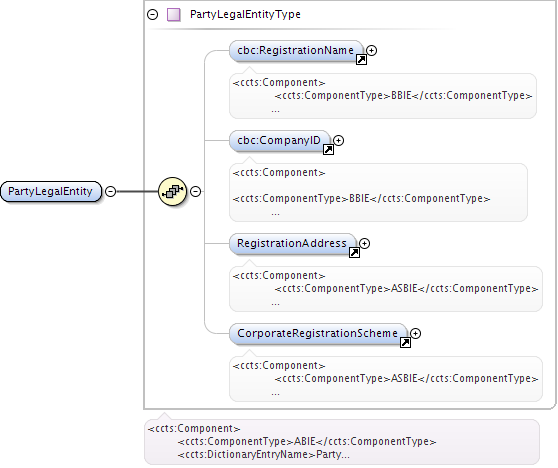Expand the RegistrationAddress element
Image resolution: width=558 pixels, height=468 pixels.
[364, 243]
